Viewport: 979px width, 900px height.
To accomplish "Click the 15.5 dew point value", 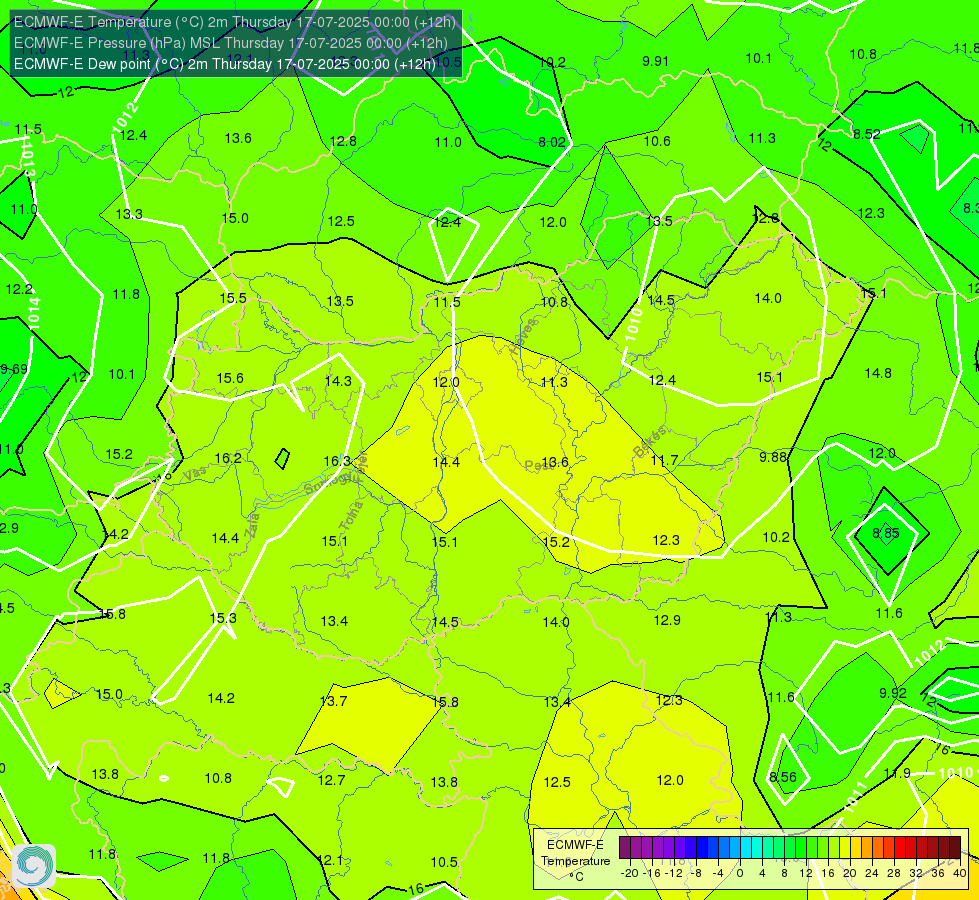I will (233, 298).
